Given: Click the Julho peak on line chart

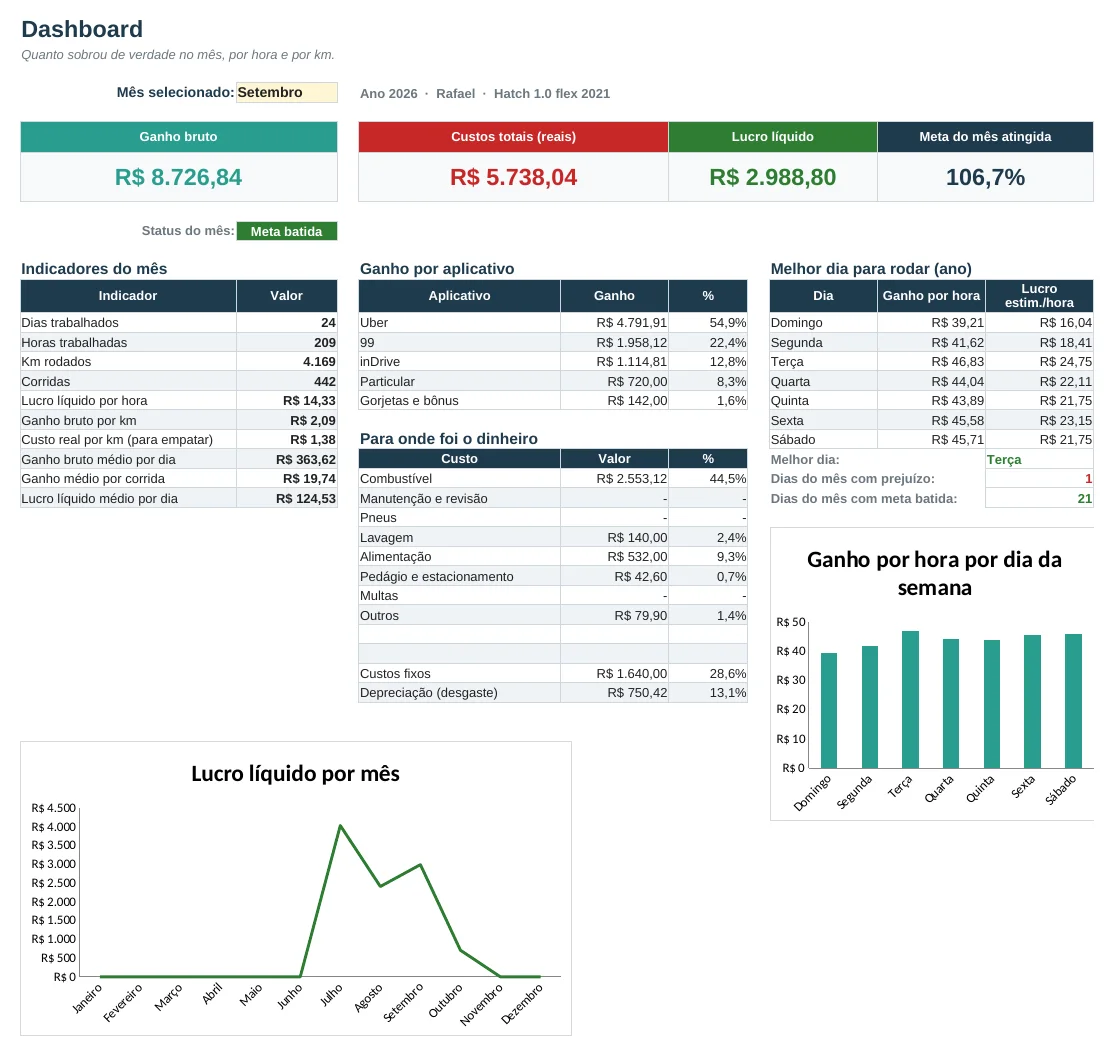Looking at the screenshot, I should point(340,826).
